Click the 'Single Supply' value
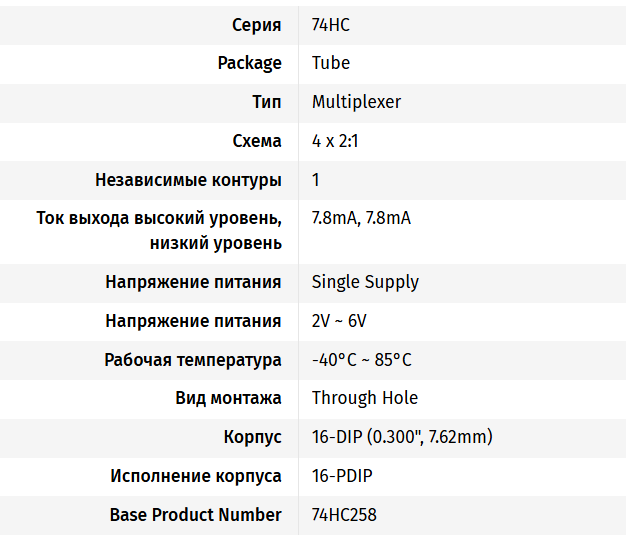This screenshot has width=626, height=557. [365, 282]
